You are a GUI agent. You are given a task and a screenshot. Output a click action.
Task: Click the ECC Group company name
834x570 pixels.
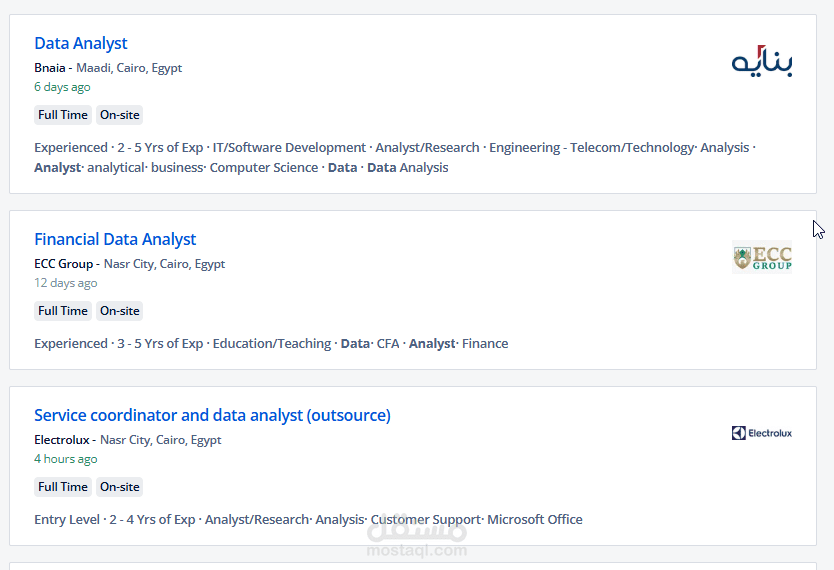(63, 264)
